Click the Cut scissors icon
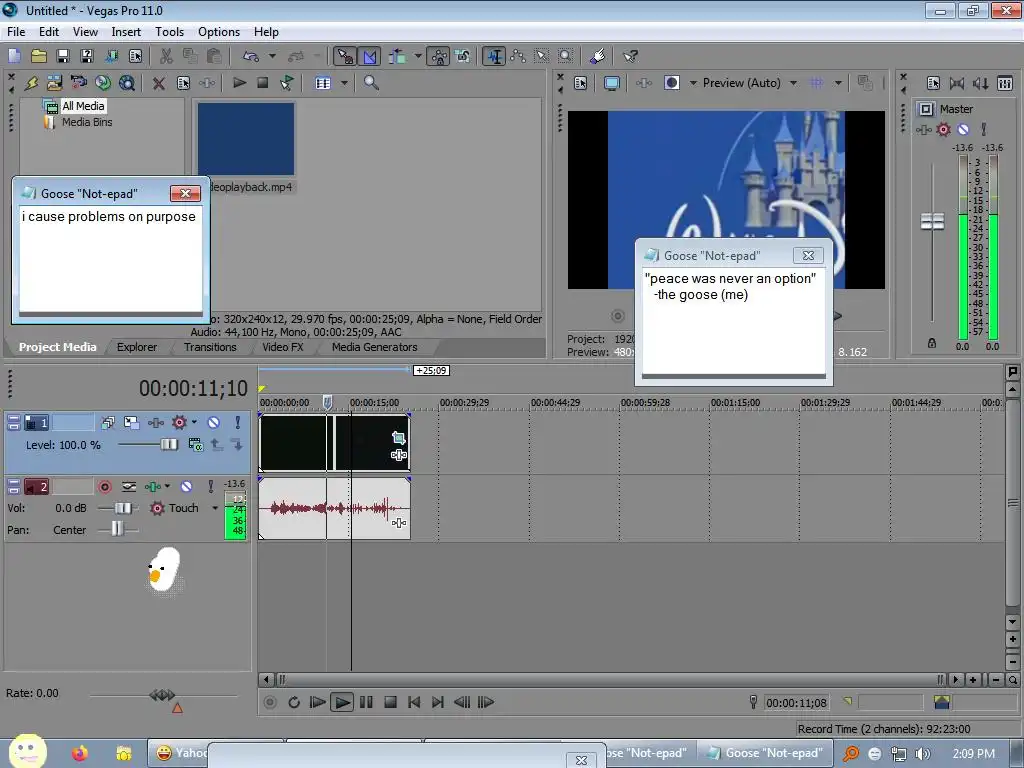The width and height of the screenshot is (1024, 768). coord(166,57)
